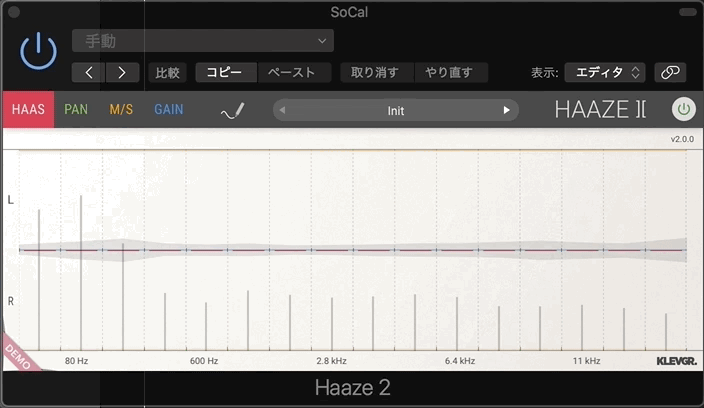The height and width of the screenshot is (408, 704).
Task: Click the v2.0.0 version label
Action: [682, 139]
